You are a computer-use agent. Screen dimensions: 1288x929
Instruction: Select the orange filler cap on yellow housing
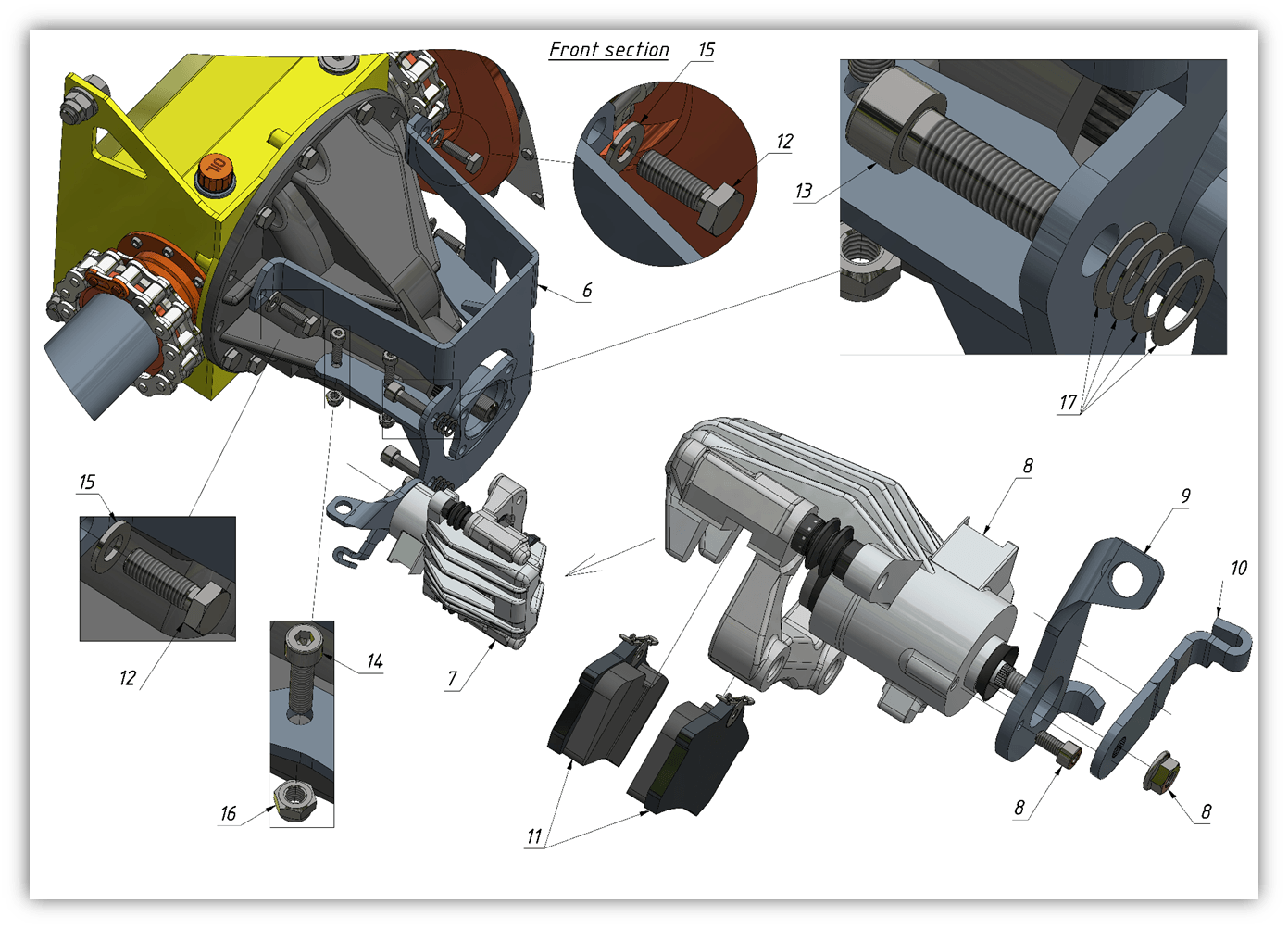click(x=215, y=172)
